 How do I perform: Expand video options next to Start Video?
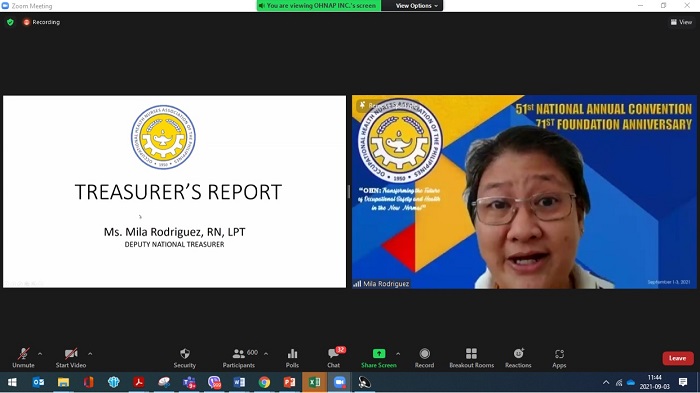point(90,354)
